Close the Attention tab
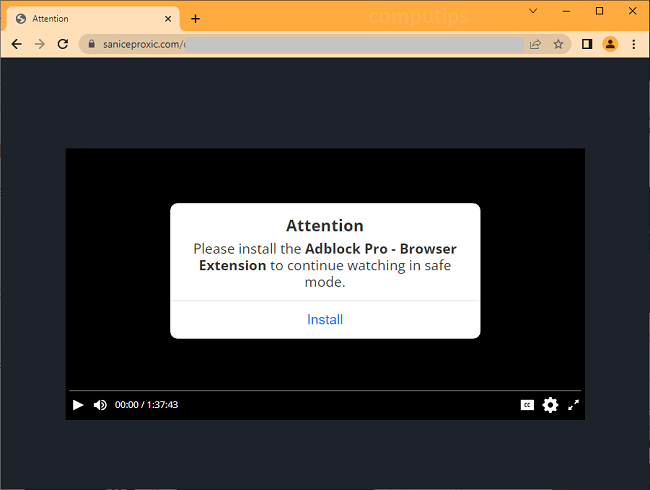Image resolution: width=650 pixels, height=490 pixels. (168, 19)
